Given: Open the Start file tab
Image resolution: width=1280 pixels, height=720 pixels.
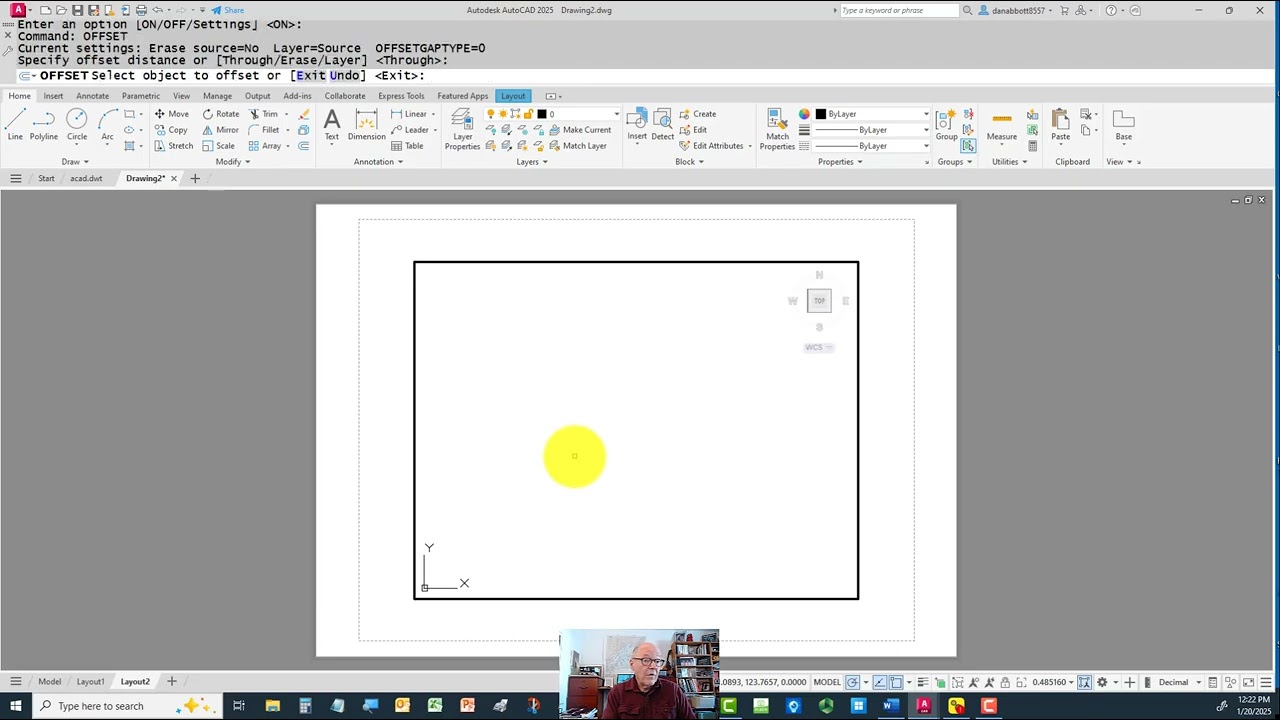Looking at the screenshot, I should (46, 178).
